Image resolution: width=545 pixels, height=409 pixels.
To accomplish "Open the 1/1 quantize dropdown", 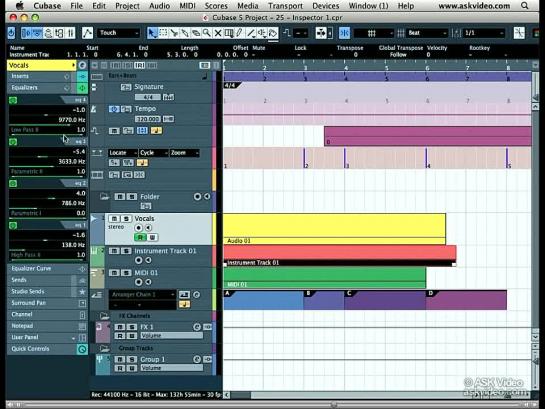I will click(x=484, y=33).
